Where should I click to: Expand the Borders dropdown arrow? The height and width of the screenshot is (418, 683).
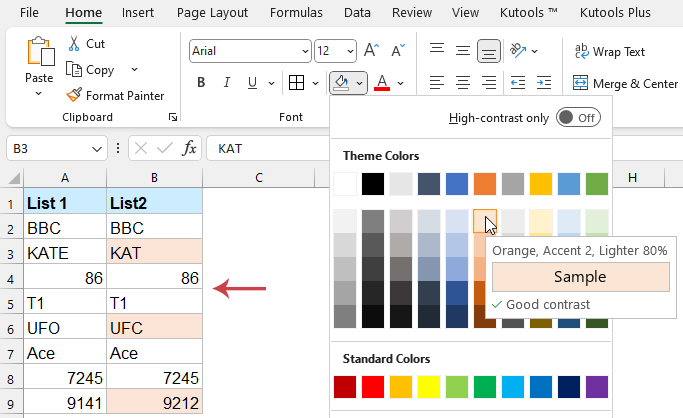tap(315, 83)
